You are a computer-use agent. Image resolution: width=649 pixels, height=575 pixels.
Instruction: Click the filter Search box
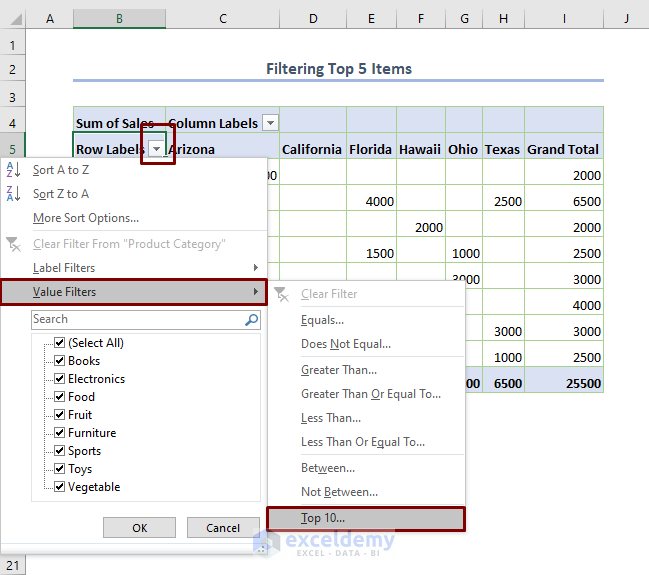(x=146, y=320)
